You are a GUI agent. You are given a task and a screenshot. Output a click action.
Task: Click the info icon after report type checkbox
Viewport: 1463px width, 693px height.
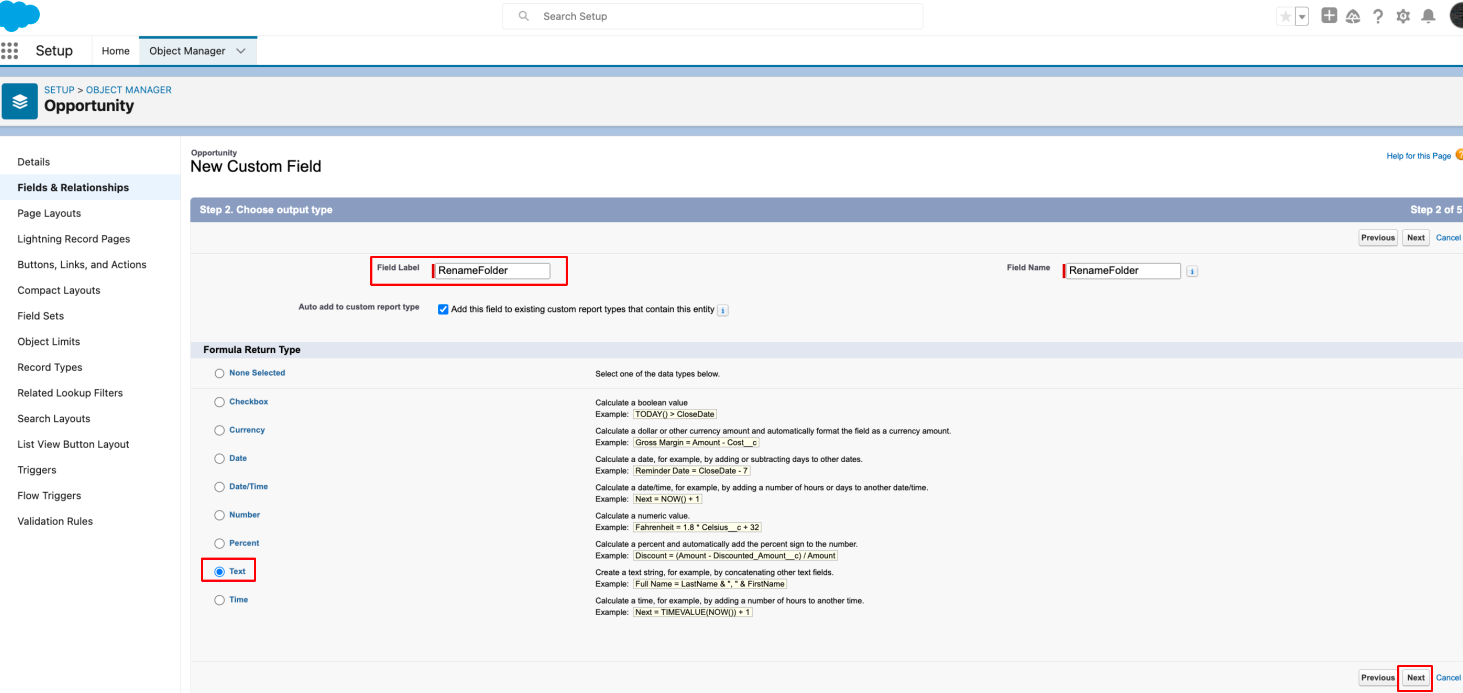point(723,310)
